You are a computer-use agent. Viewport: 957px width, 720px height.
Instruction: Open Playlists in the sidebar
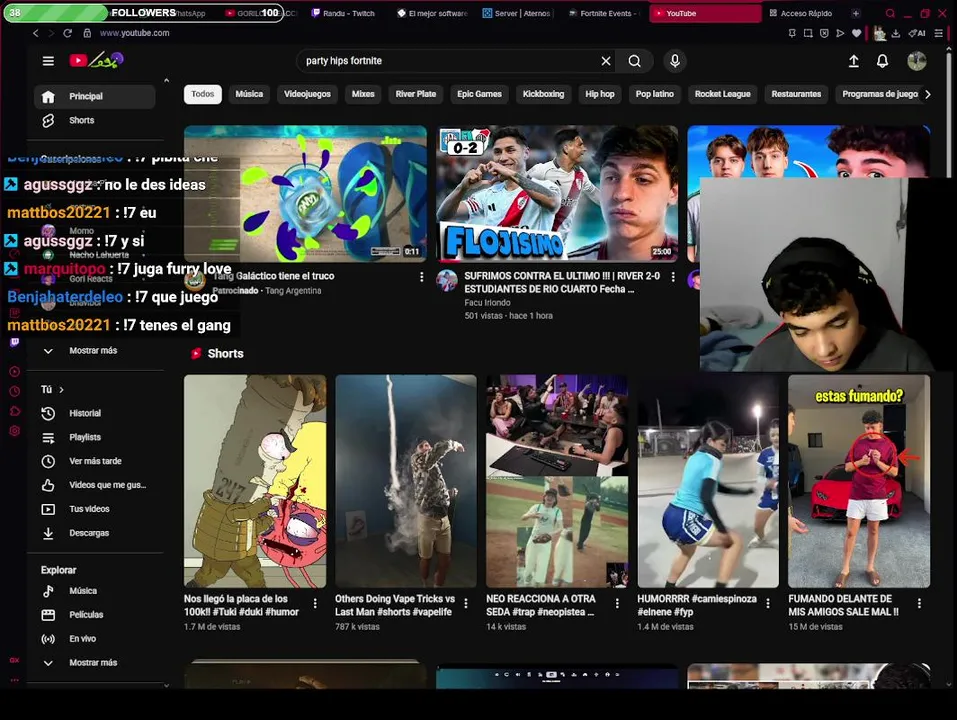[x=95, y=437]
